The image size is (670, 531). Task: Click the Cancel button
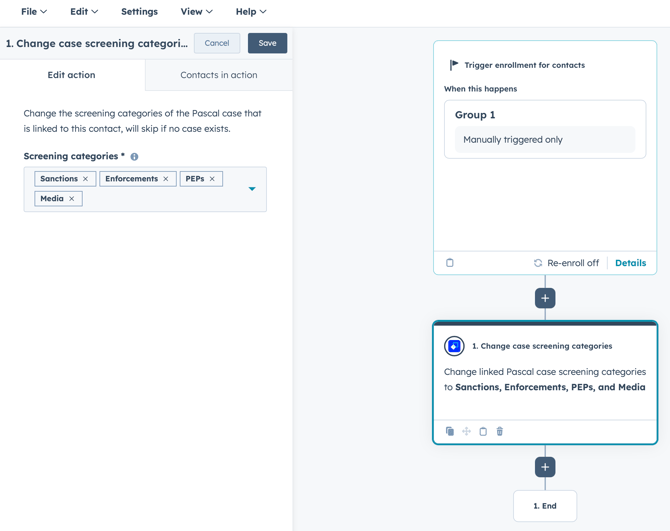pos(217,43)
